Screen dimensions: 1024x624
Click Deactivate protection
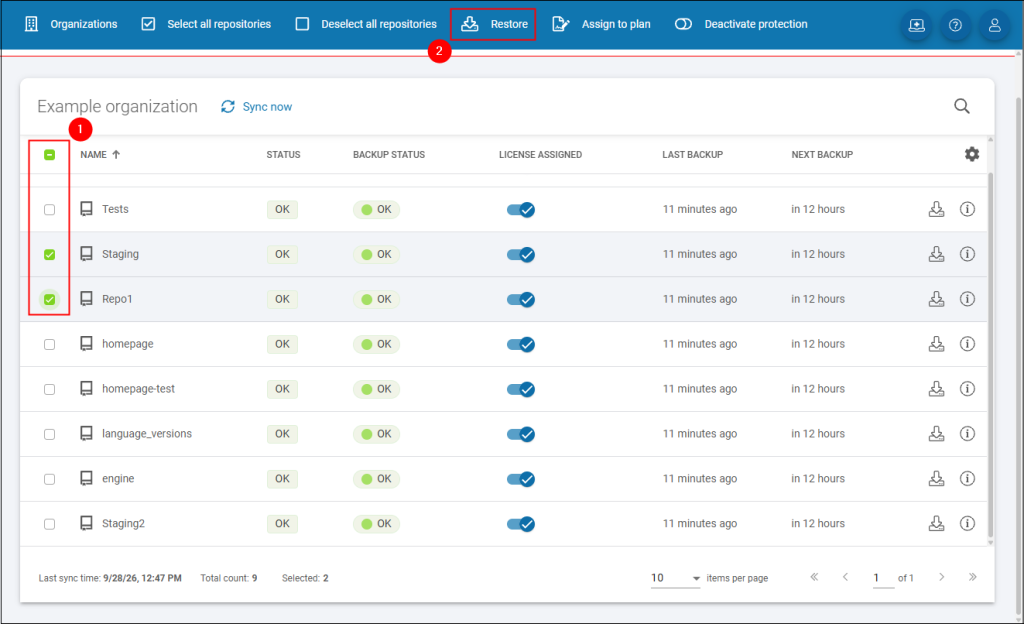click(x=741, y=24)
